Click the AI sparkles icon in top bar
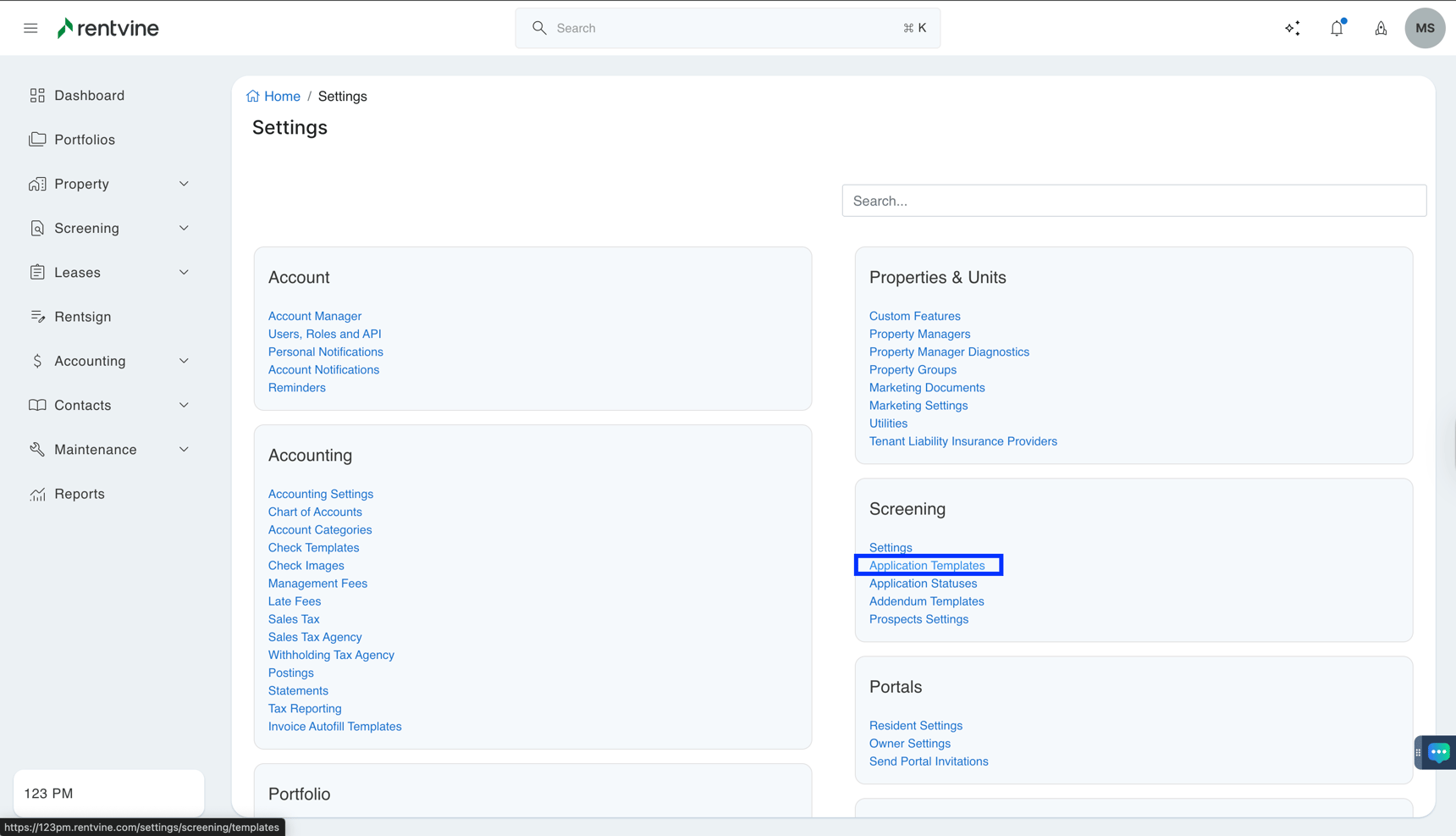Screen dimensions: 1456x836 [1293, 28]
